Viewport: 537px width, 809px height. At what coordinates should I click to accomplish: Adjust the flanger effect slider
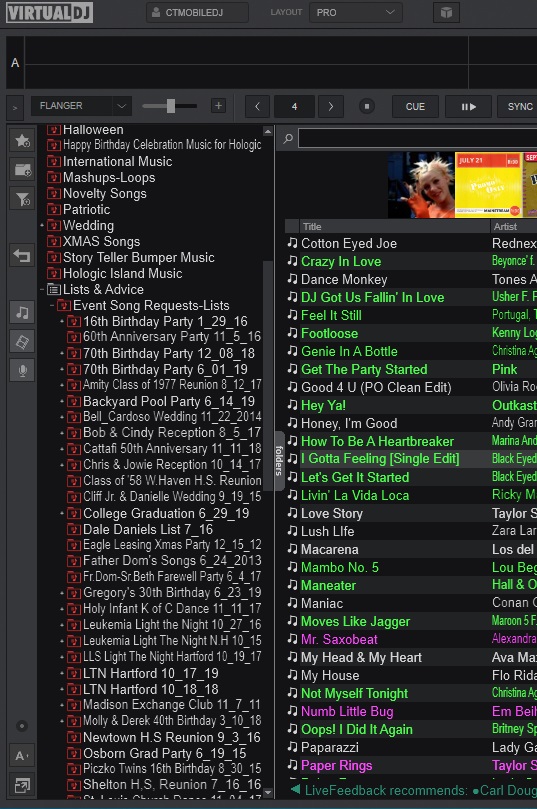point(170,106)
